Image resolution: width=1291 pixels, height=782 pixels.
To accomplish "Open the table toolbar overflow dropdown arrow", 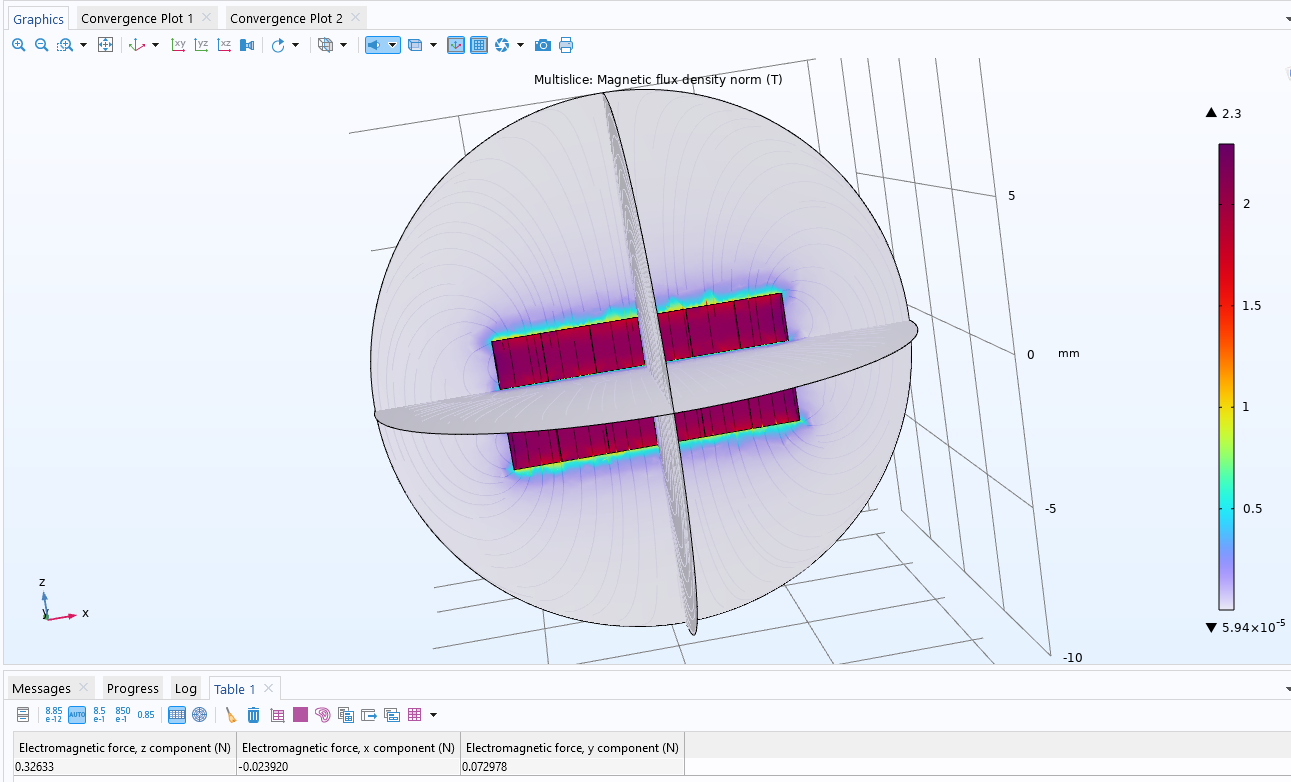I will click(433, 715).
